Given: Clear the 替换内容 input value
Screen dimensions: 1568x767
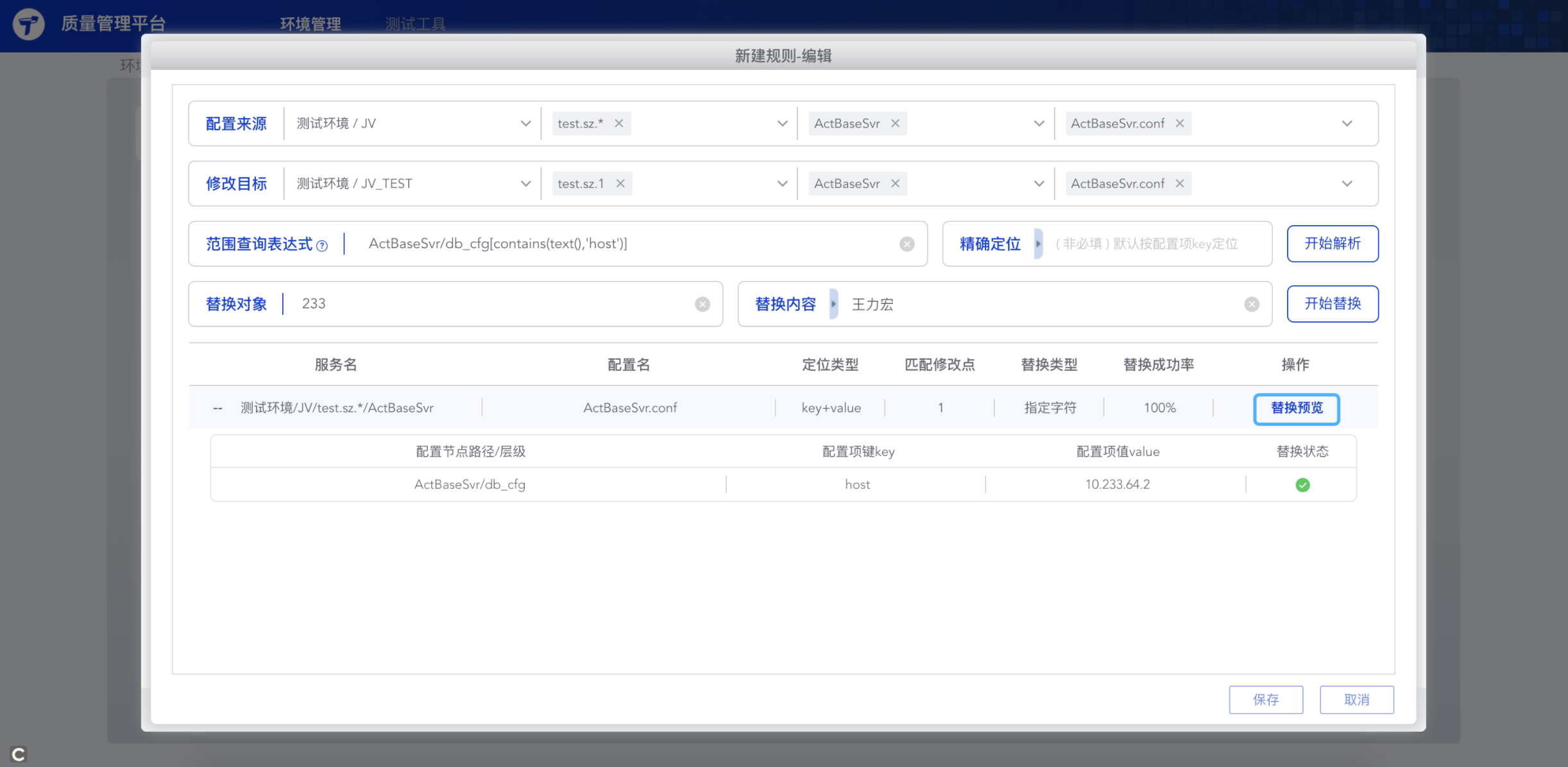Looking at the screenshot, I should tap(1252, 304).
